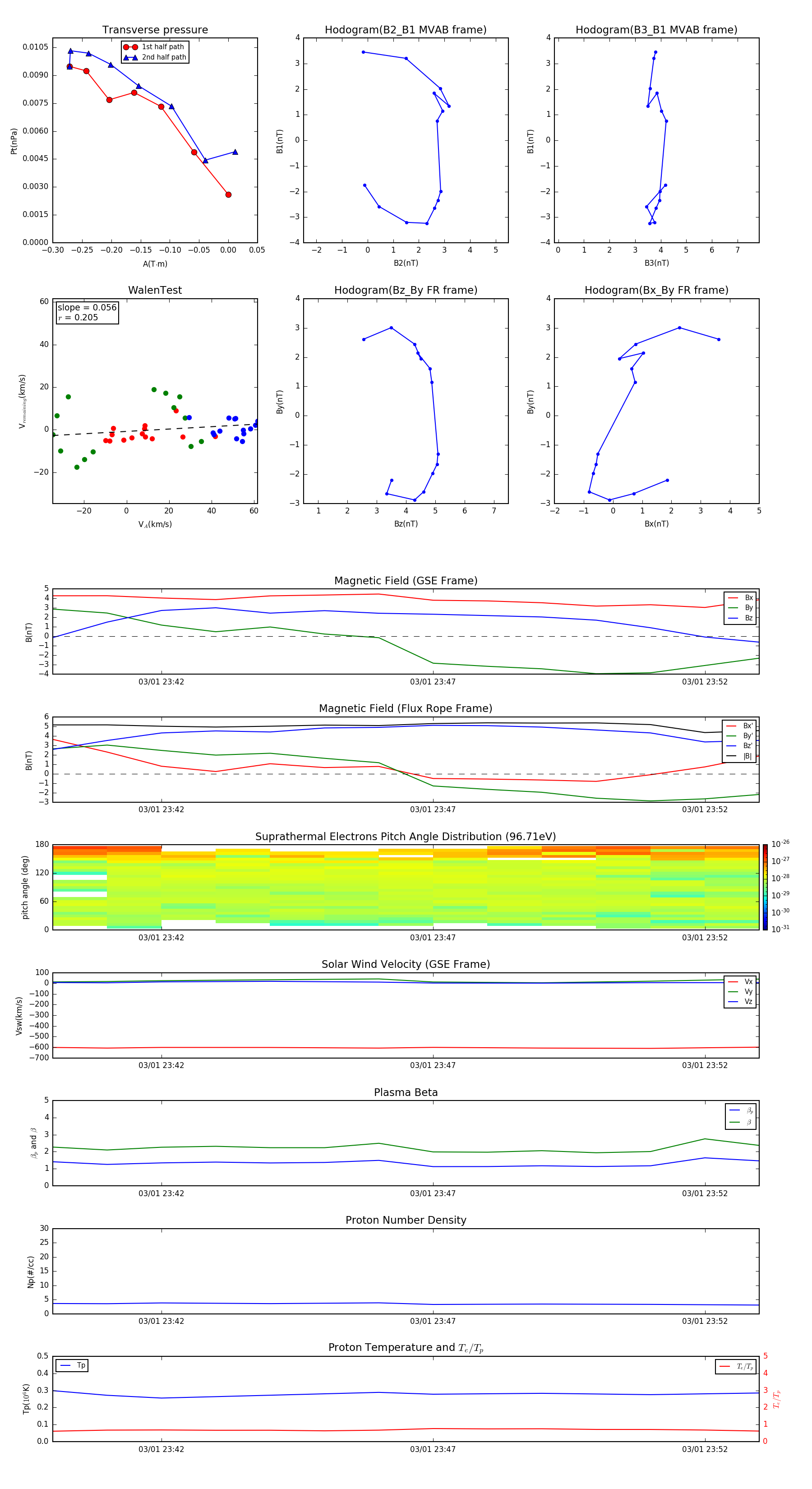
Task: Click Vx red line in solar wind plot
Action: coord(406,1047)
